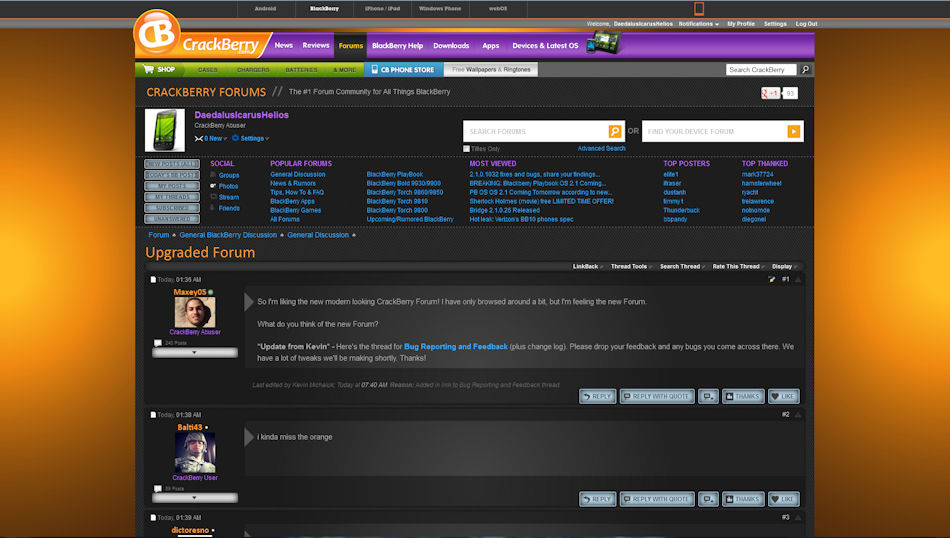This screenshot has width=950, height=538.
Task: Open the News tab in the purple nav
Action: tap(284, 45)
